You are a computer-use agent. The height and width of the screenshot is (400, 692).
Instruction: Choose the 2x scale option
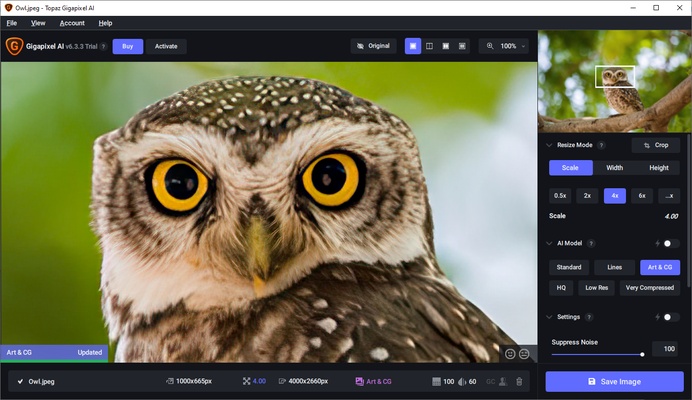(587, 196)
